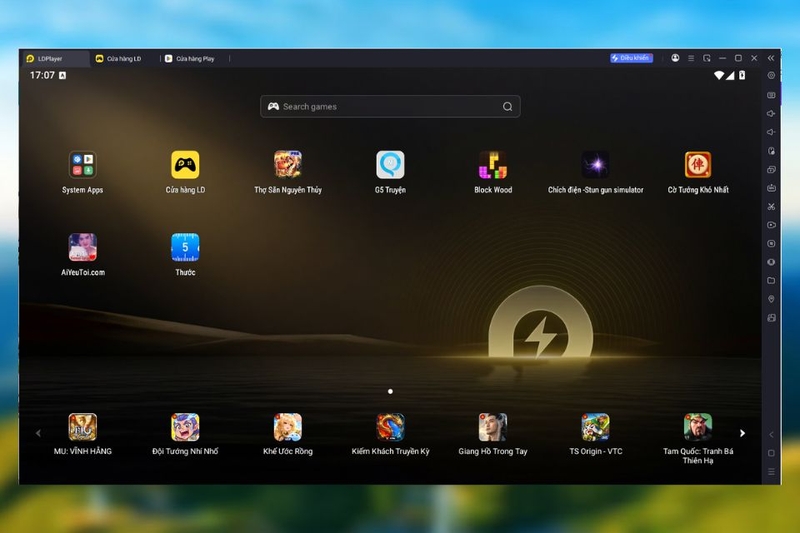Open emulator settings gear icon
This screenshot has height=533, width=800.
pos(771,75)
